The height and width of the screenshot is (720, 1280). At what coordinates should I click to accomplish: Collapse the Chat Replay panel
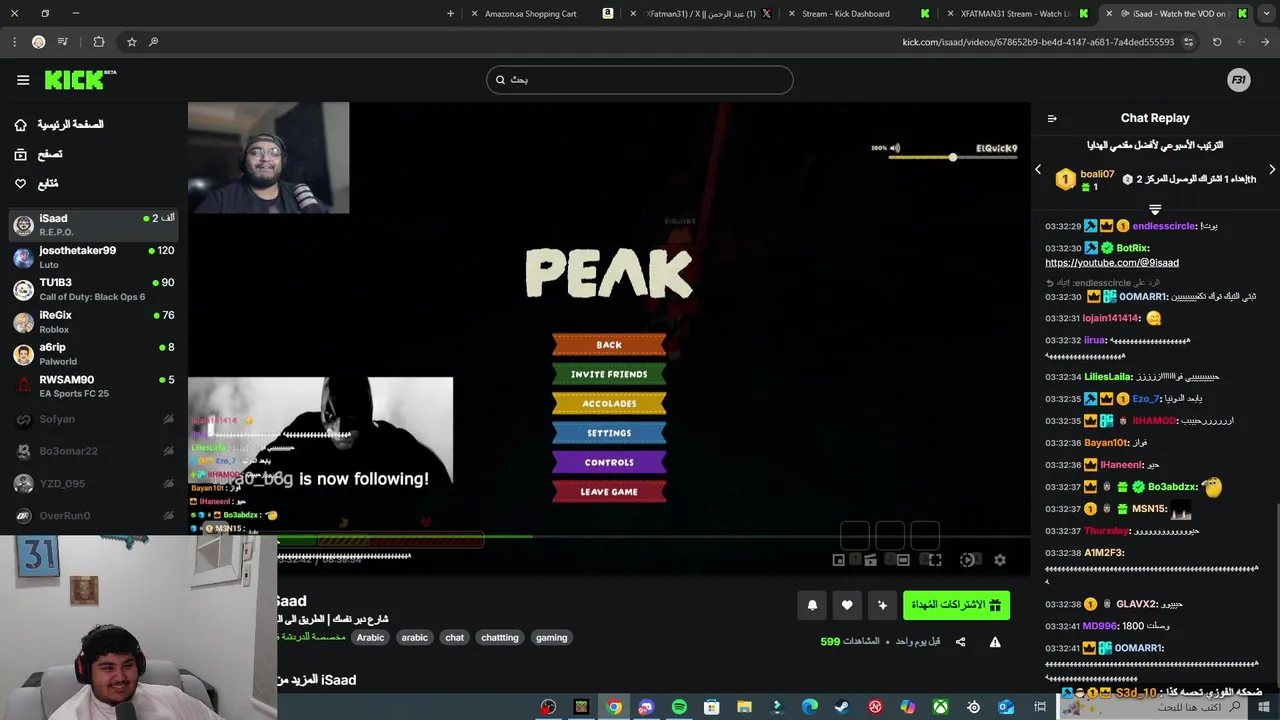[1052, 118]
